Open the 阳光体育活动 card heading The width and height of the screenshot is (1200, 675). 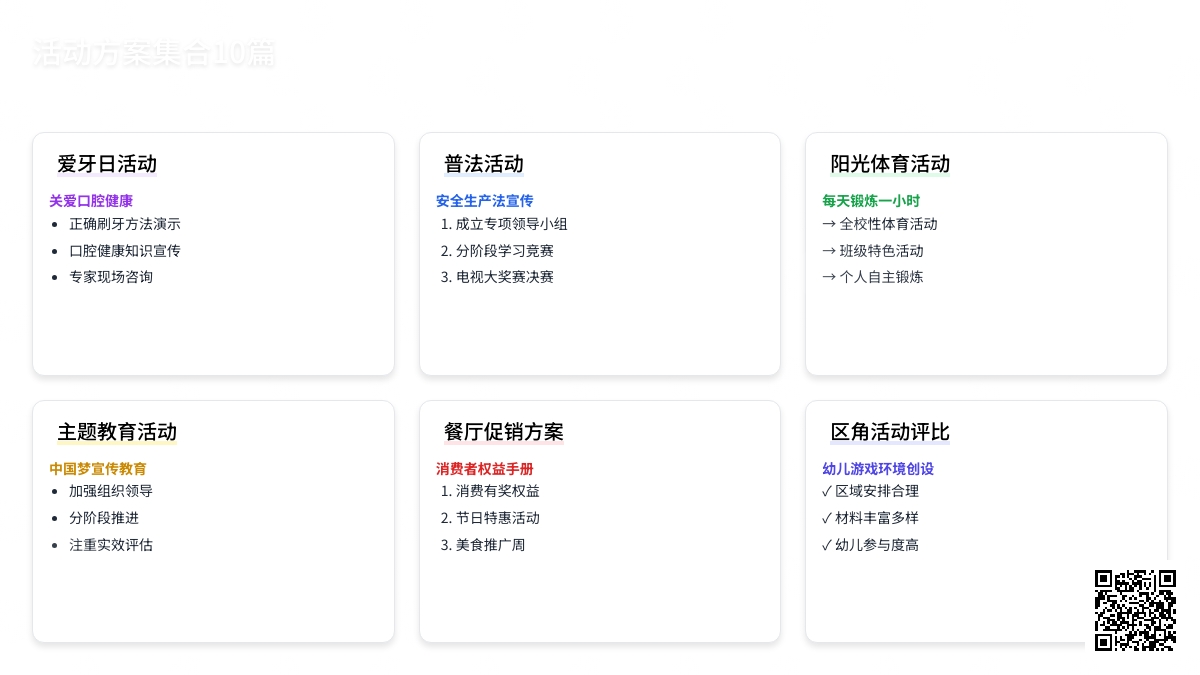[x=890, y=164]
